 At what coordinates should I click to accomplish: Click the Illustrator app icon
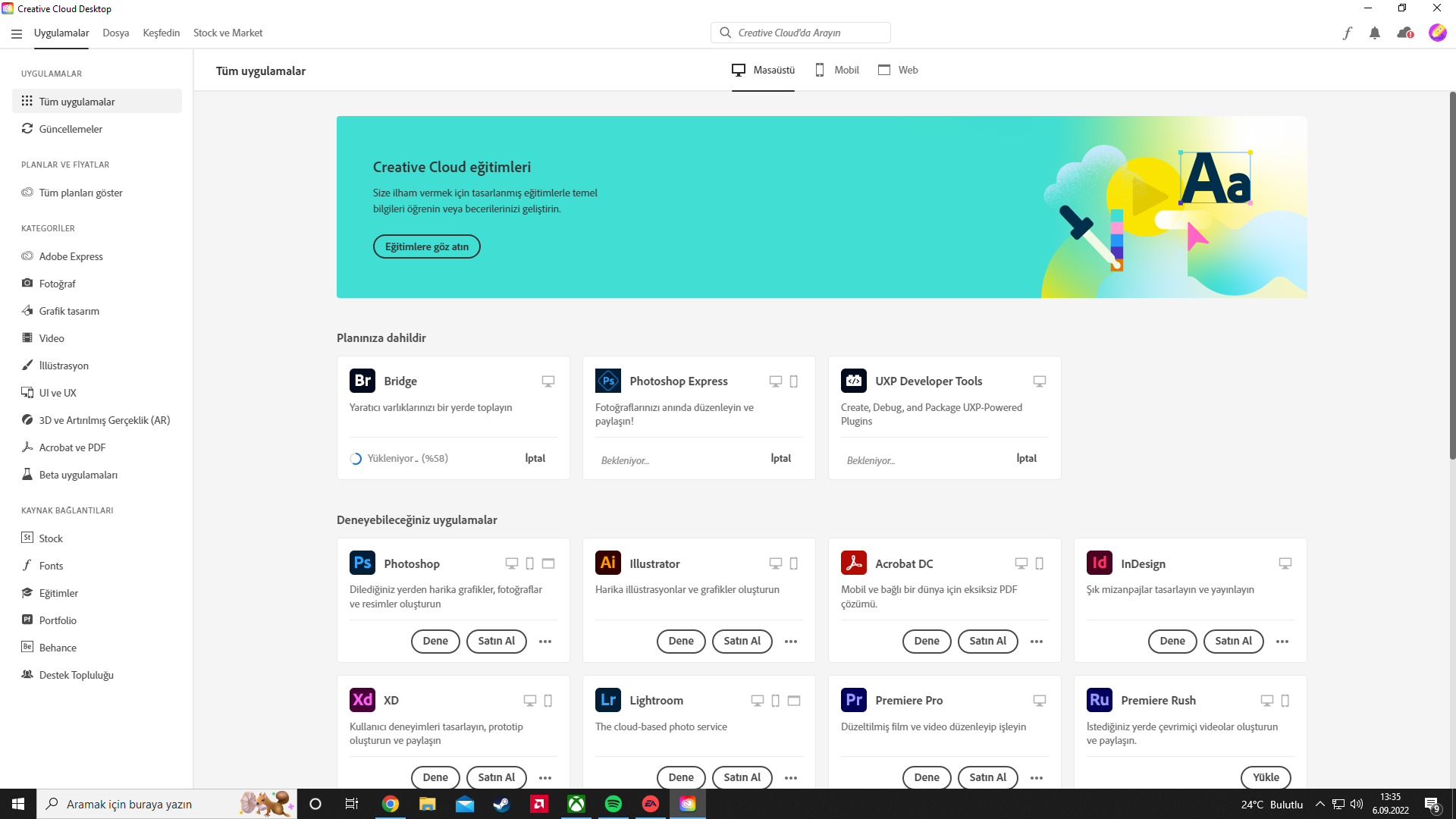(x=608, y=563)
